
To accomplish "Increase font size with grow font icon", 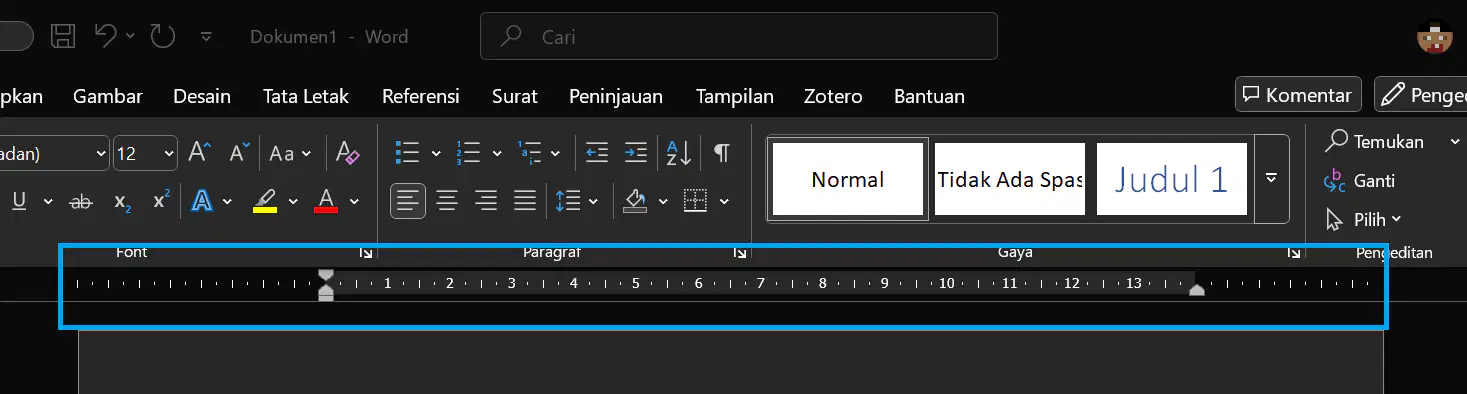I will click(199, 153).
